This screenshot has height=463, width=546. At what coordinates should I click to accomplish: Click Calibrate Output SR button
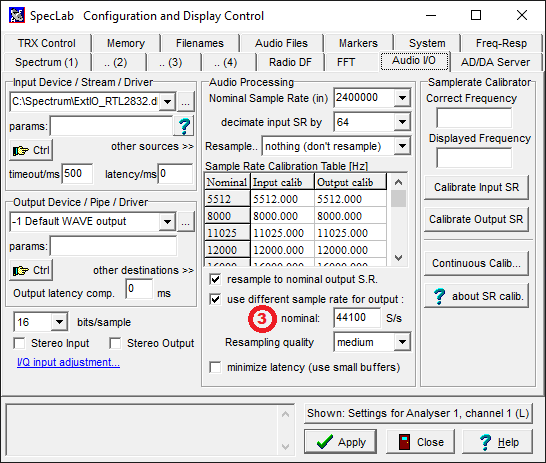(x=476, y=219)
